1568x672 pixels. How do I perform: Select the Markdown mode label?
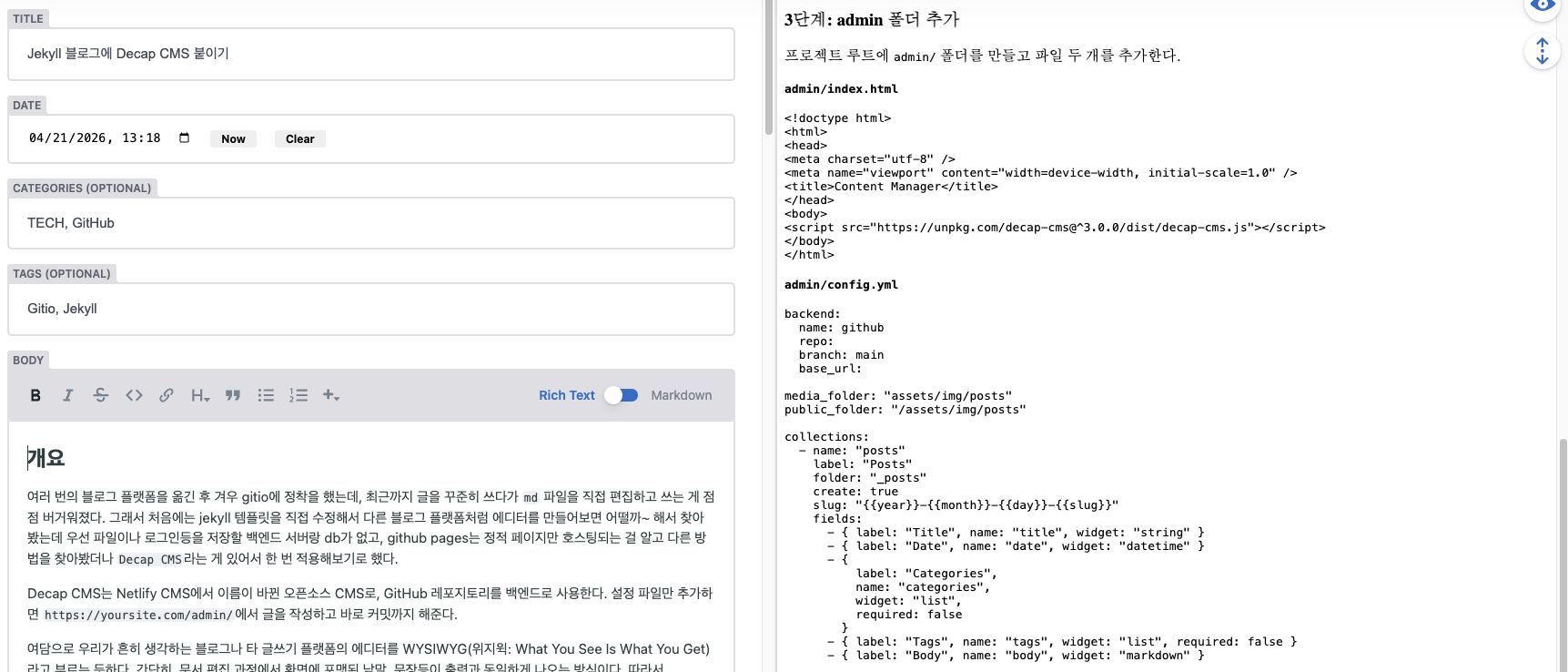pos(681,395)
